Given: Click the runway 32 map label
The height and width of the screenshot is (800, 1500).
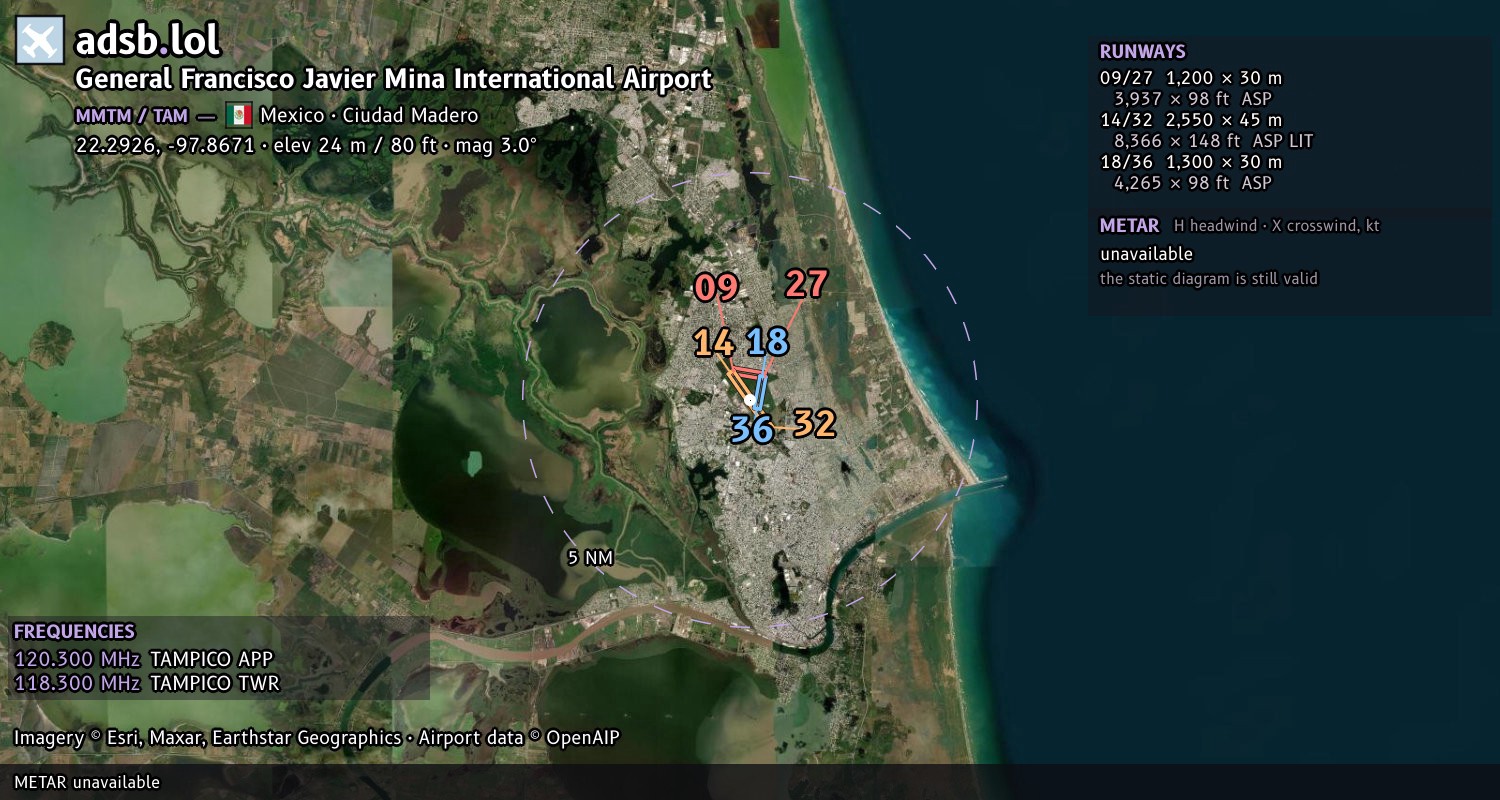Looking at the screenshot, I should click(x=814, y=424).
